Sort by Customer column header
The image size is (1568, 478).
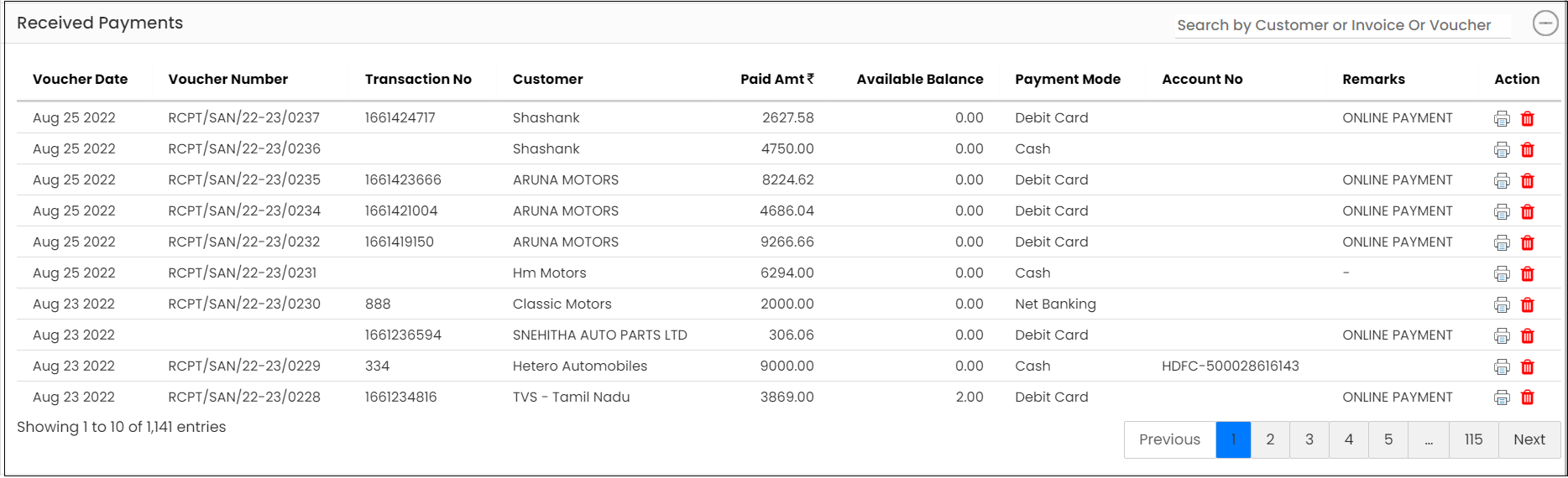[548, 79]
